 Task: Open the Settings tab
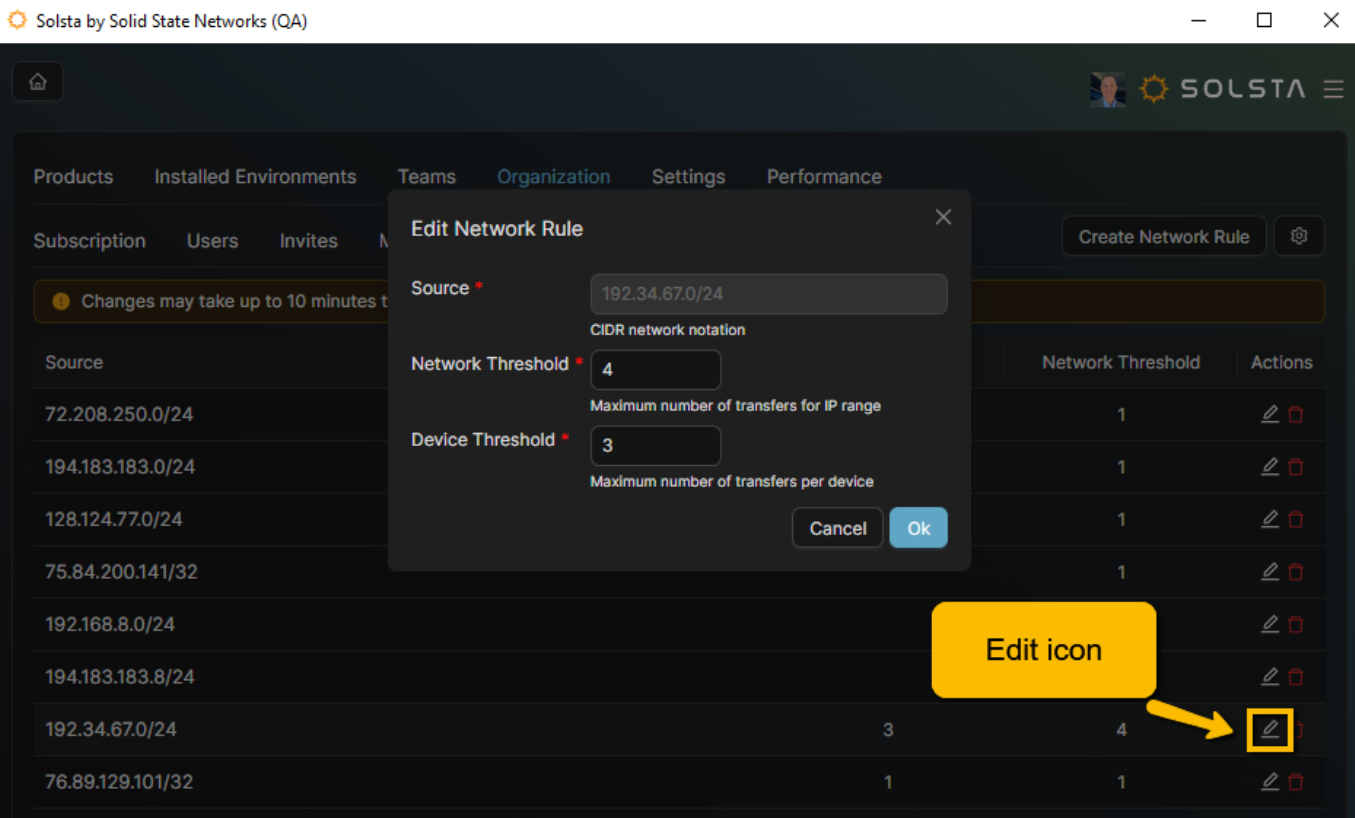coord(688,177)
